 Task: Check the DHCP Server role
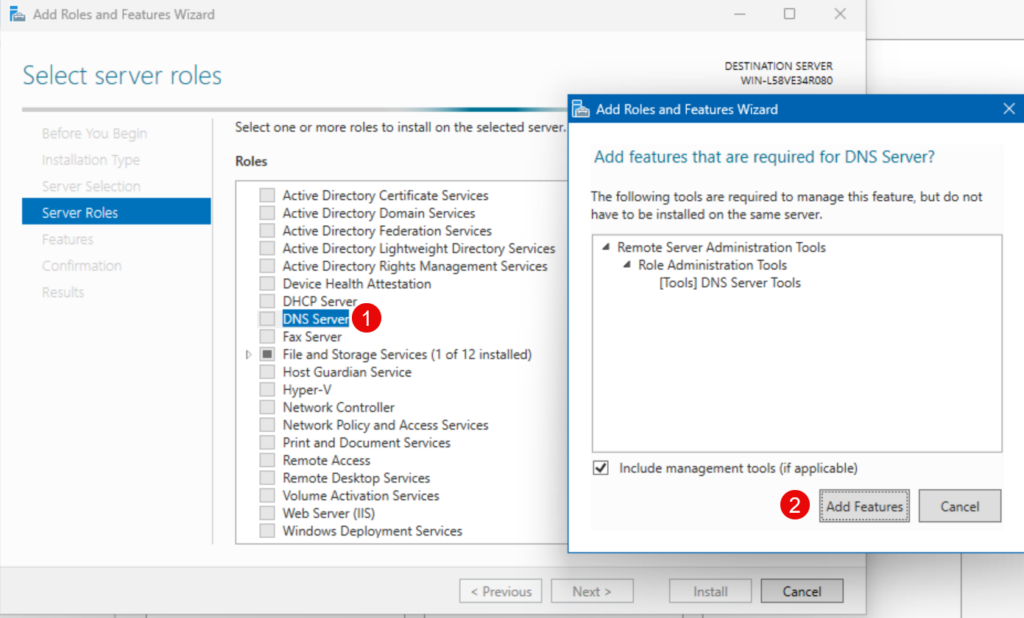(x=266, y=300)
